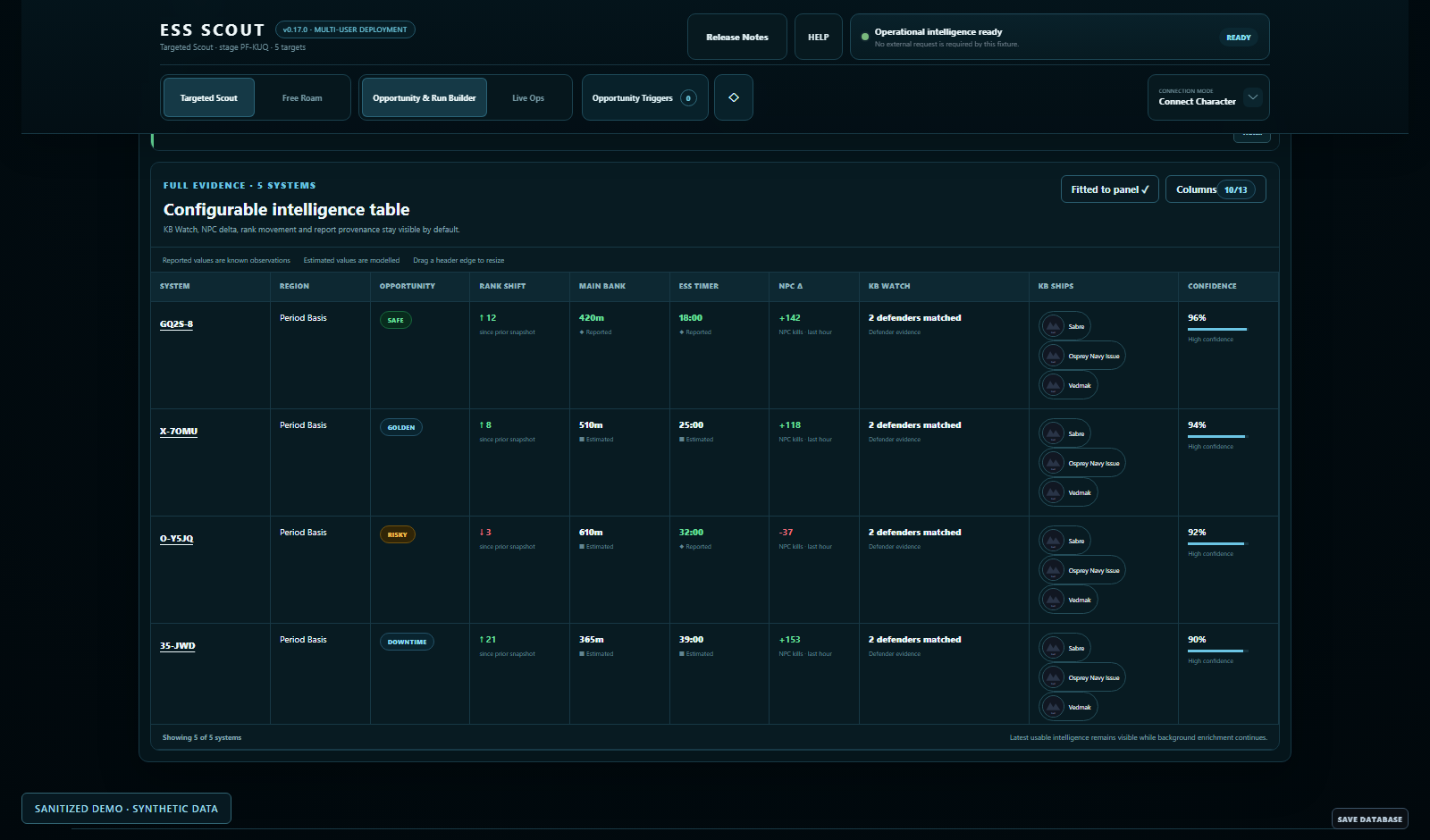Open the Live Ops tab
Viewport: 1430px width, 840px height.
coord(528,97)
